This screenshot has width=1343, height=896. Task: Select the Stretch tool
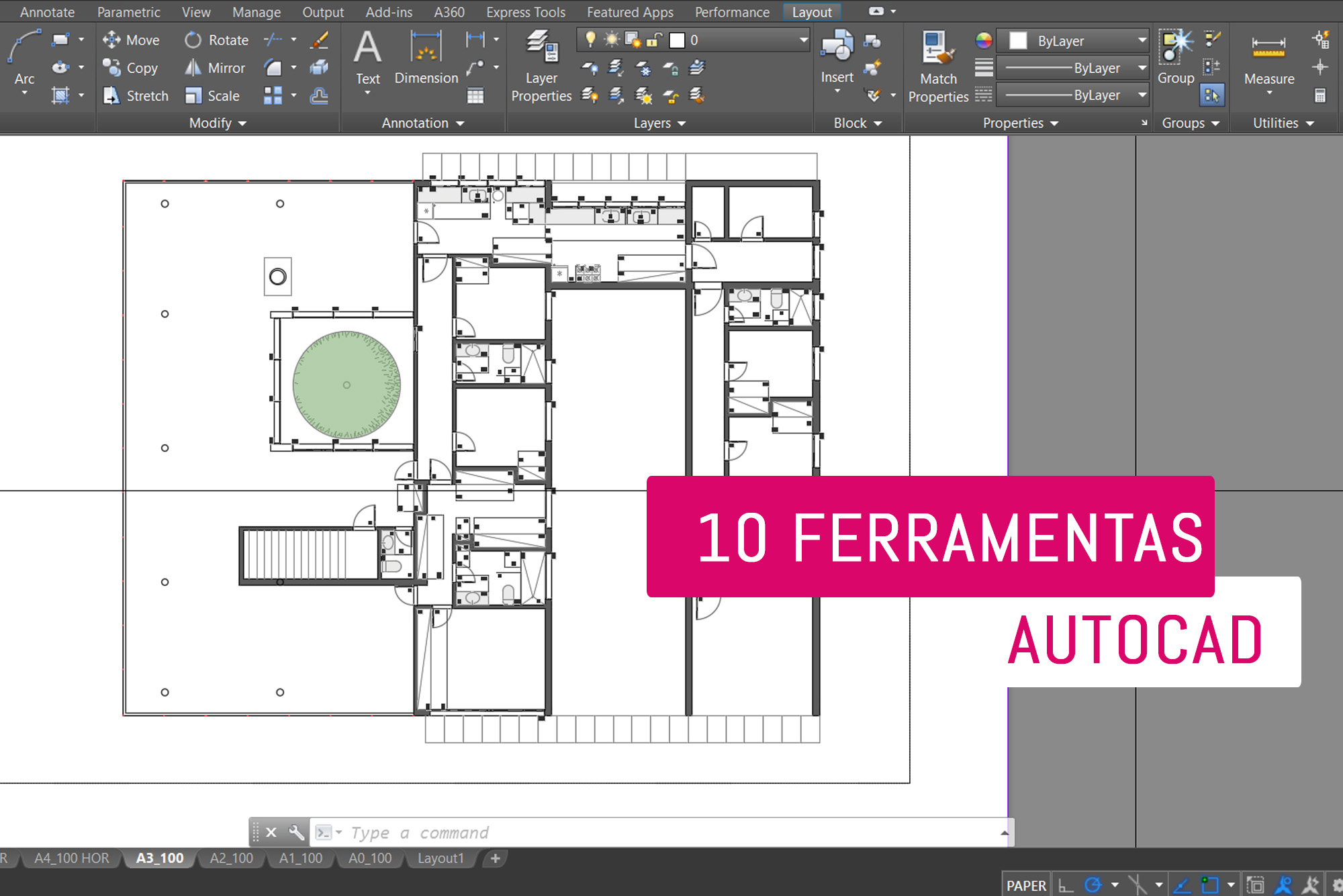tap(135, 96)
